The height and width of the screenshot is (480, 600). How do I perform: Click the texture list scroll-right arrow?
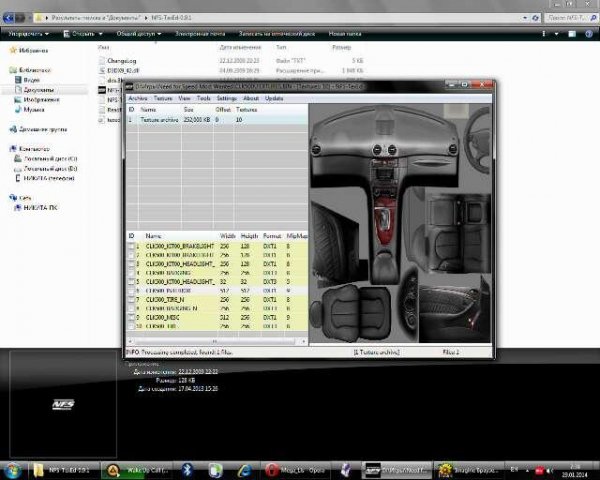(x=304, y=341)
